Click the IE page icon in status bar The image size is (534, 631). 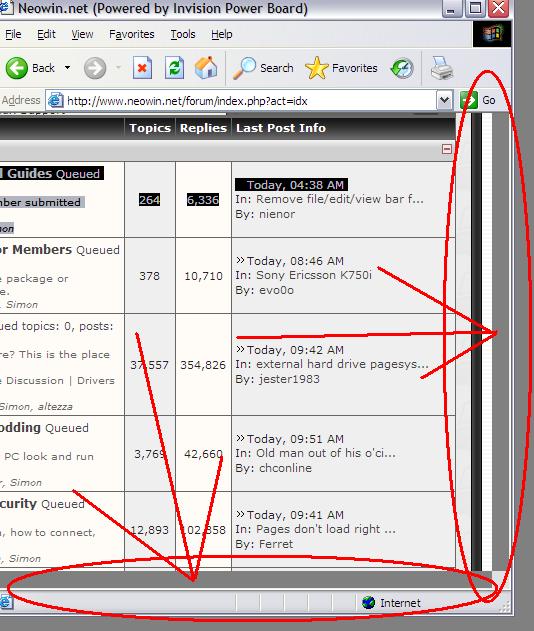(x=6, y=602)
